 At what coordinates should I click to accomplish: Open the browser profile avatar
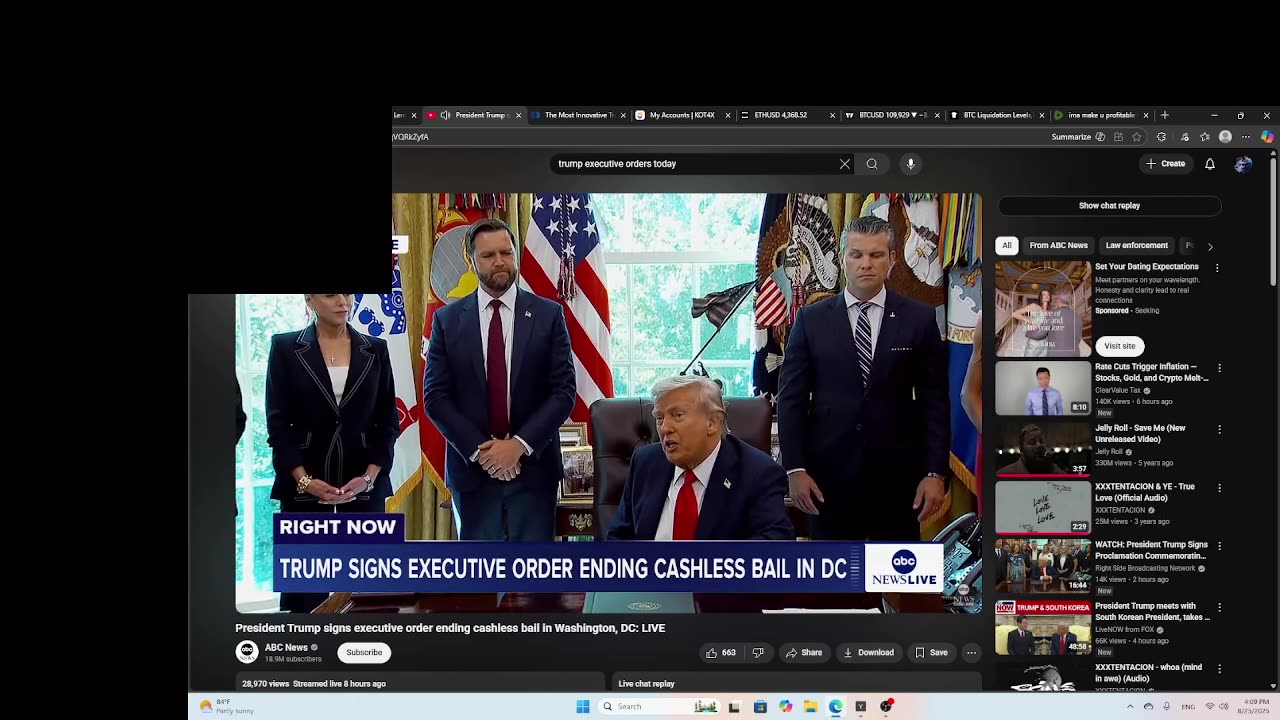1225,137
